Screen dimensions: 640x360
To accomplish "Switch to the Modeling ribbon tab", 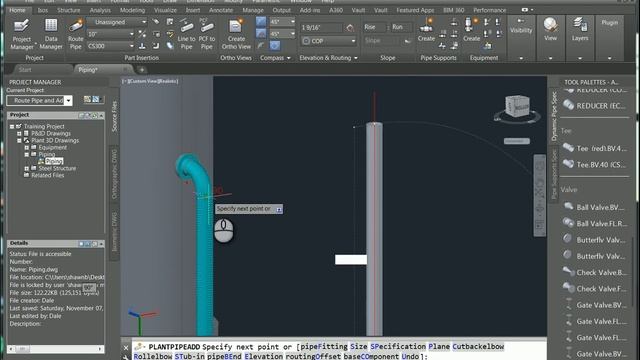I will [x=132, y=10].
